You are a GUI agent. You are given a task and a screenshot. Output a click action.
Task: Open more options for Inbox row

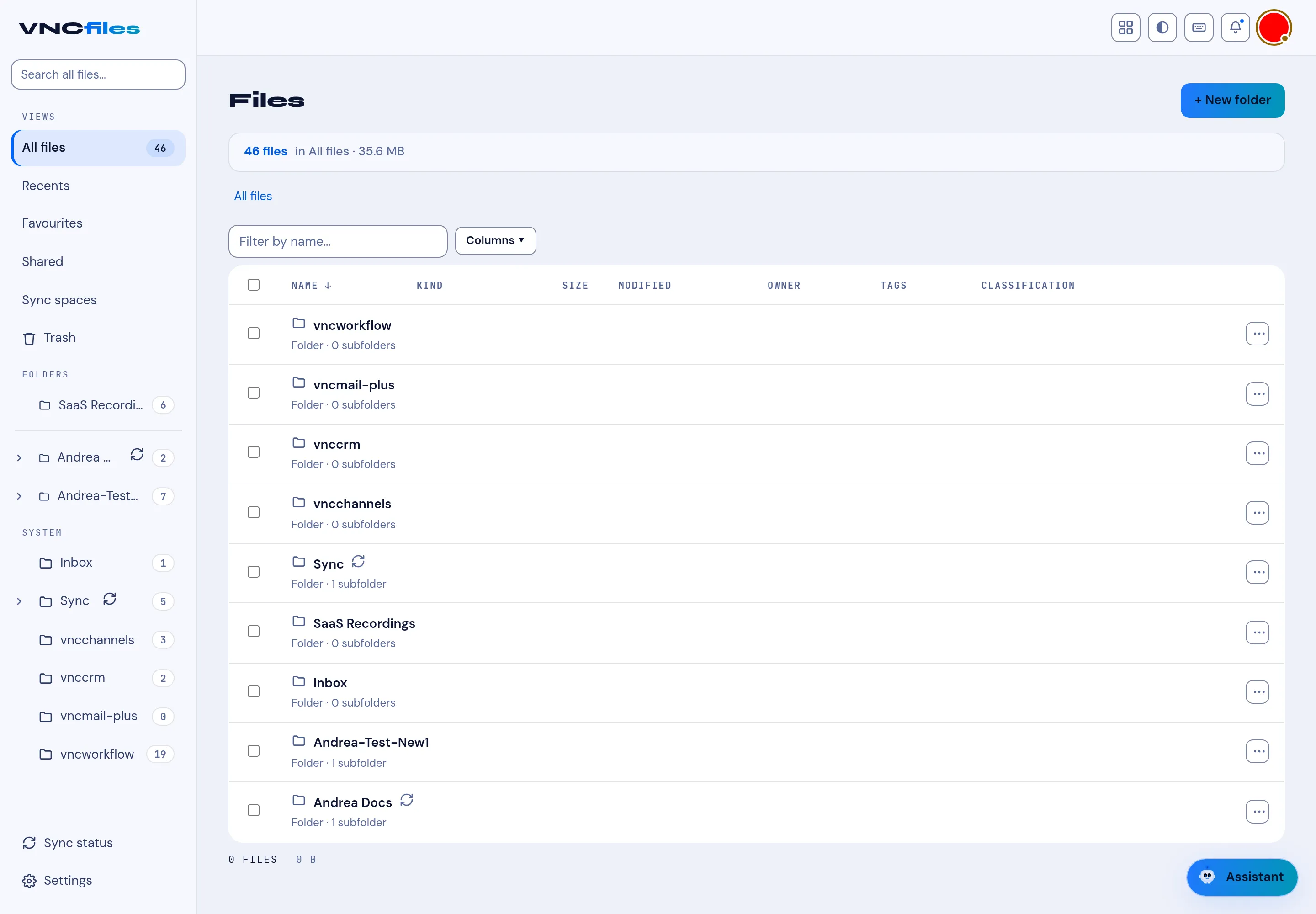point(1257,692)
